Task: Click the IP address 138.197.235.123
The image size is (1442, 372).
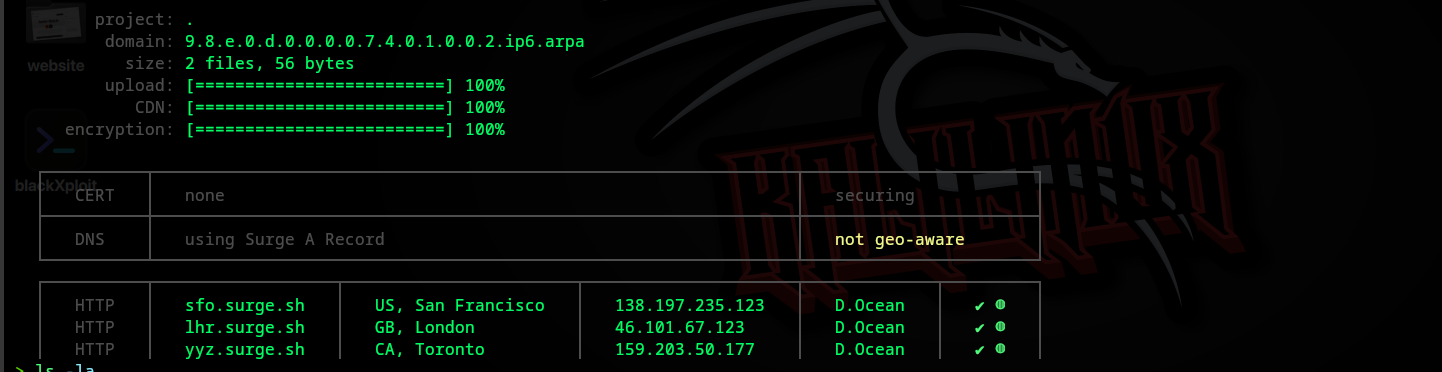Action: tap(690, 306)
